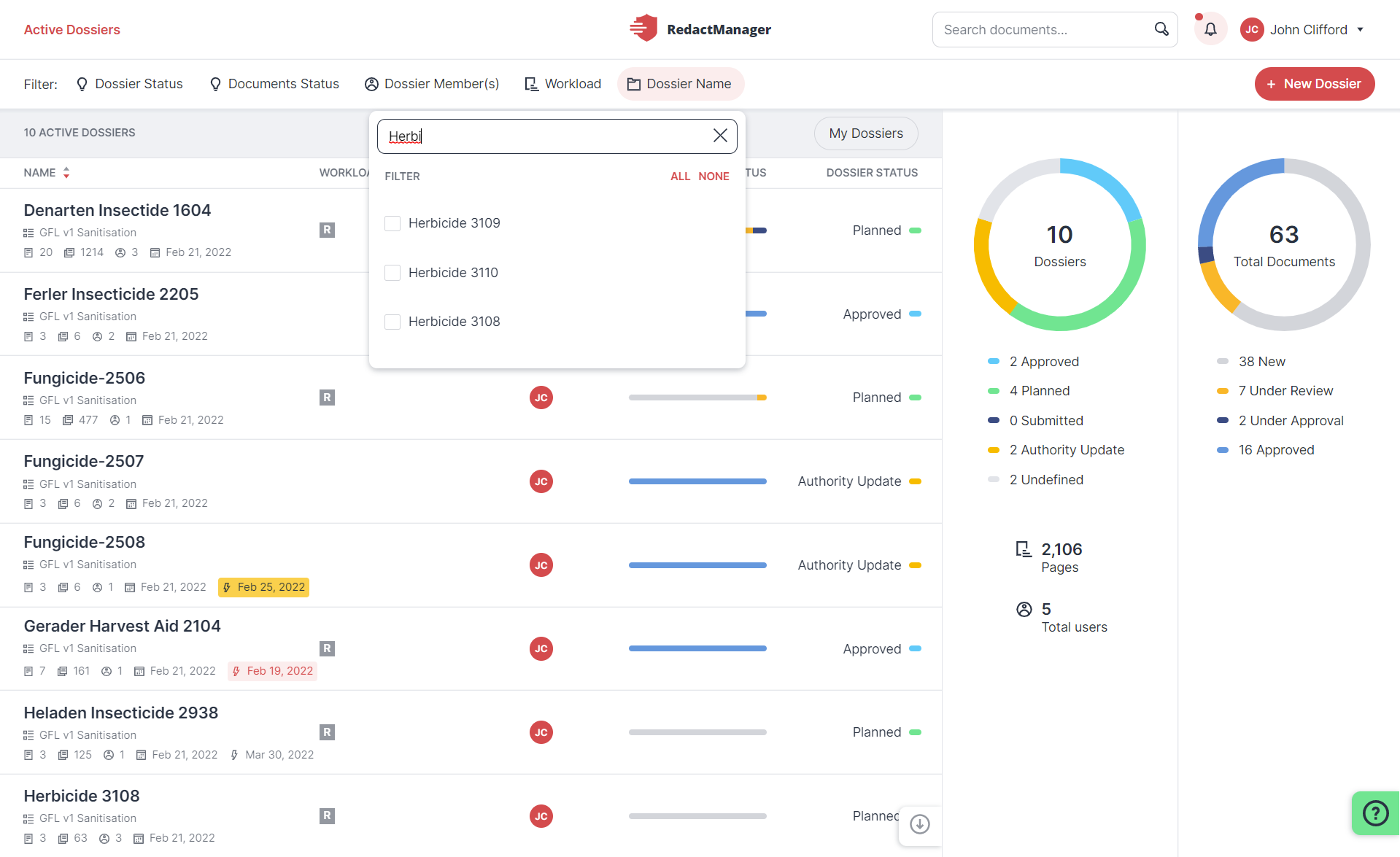Screen dimensions: 1400x857
Task: Open the notifications bell
Action: click(1210, 30)
